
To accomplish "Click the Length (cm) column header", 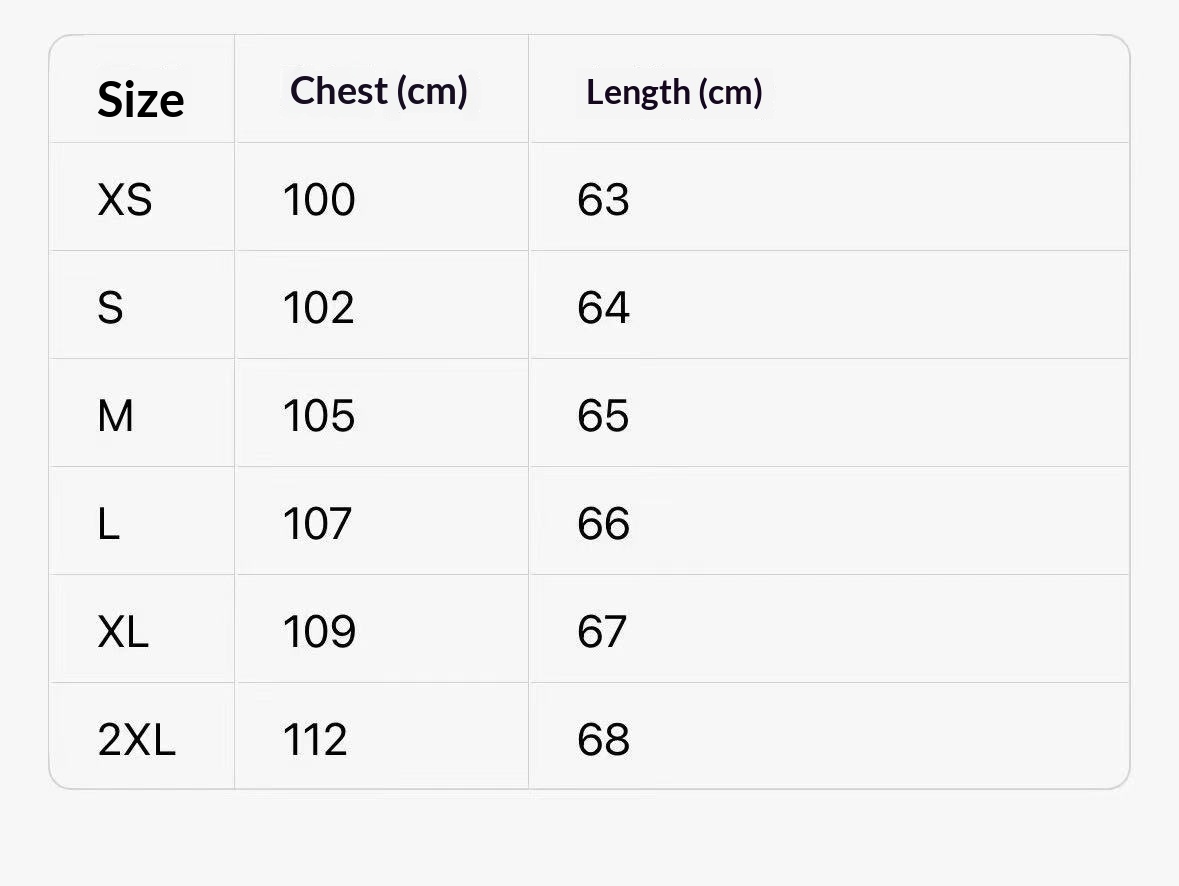I will click(x=674, y=93).
